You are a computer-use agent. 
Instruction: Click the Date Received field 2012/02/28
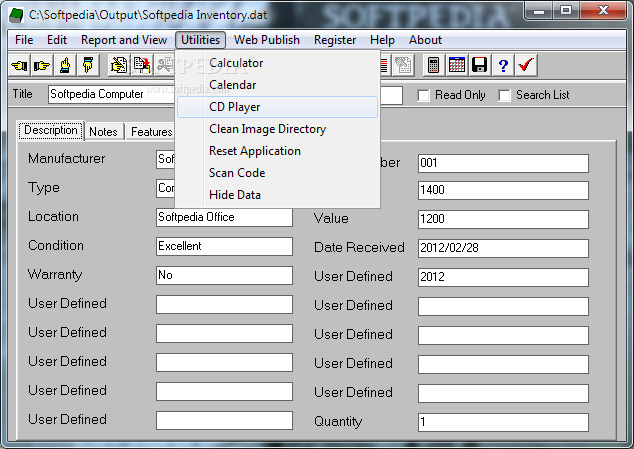503,248
